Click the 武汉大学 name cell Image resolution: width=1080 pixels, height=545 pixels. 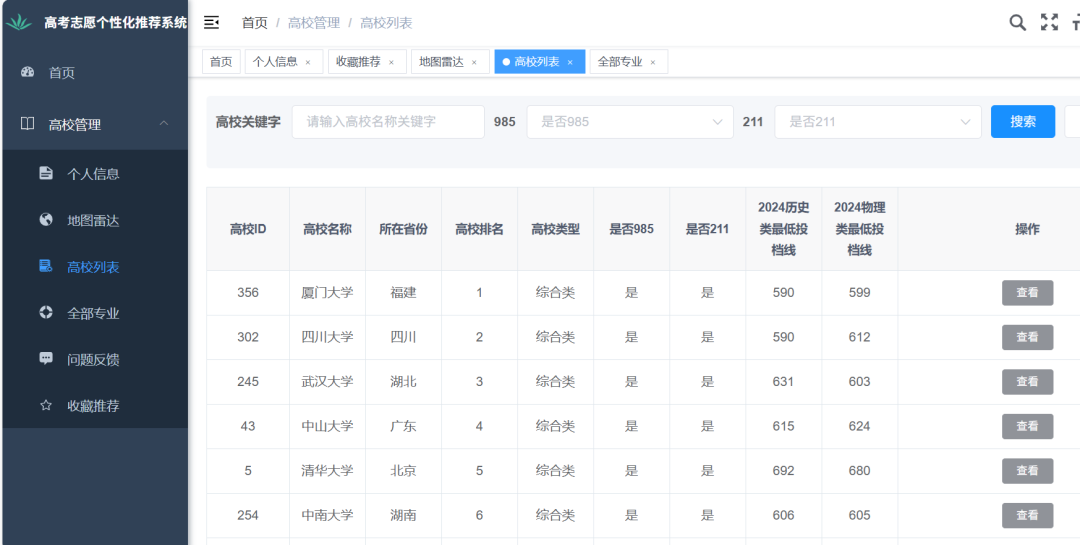pos(327,382)
